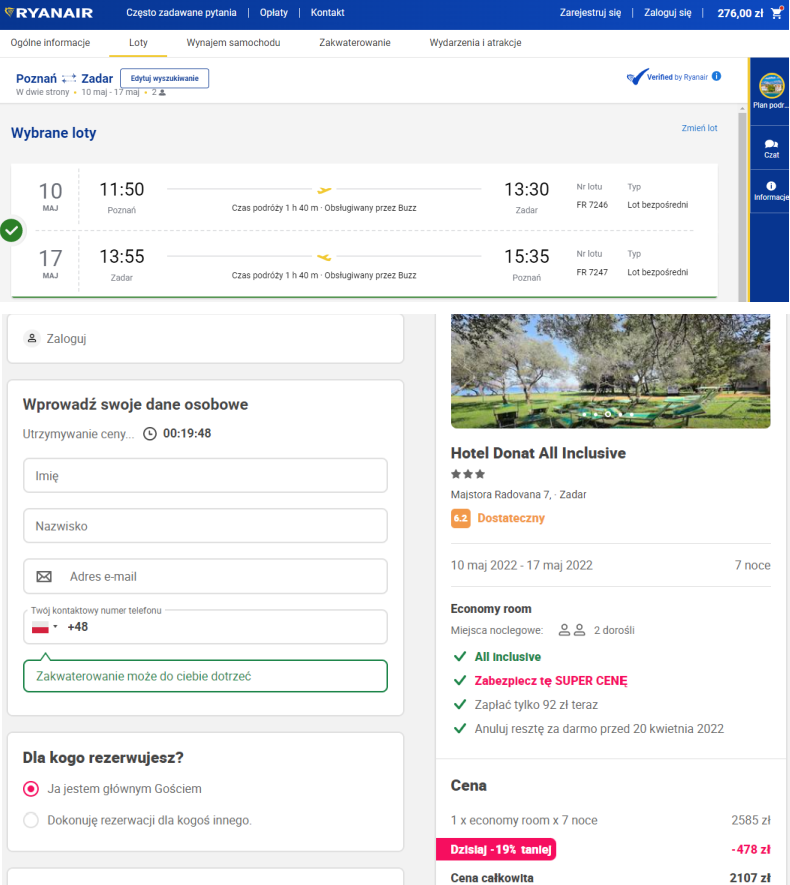The width and height of the screenshot is (790, 885).
Task: Click the 276,00 zł cart total
Action: pyautogui.click(x=740, y=13)
